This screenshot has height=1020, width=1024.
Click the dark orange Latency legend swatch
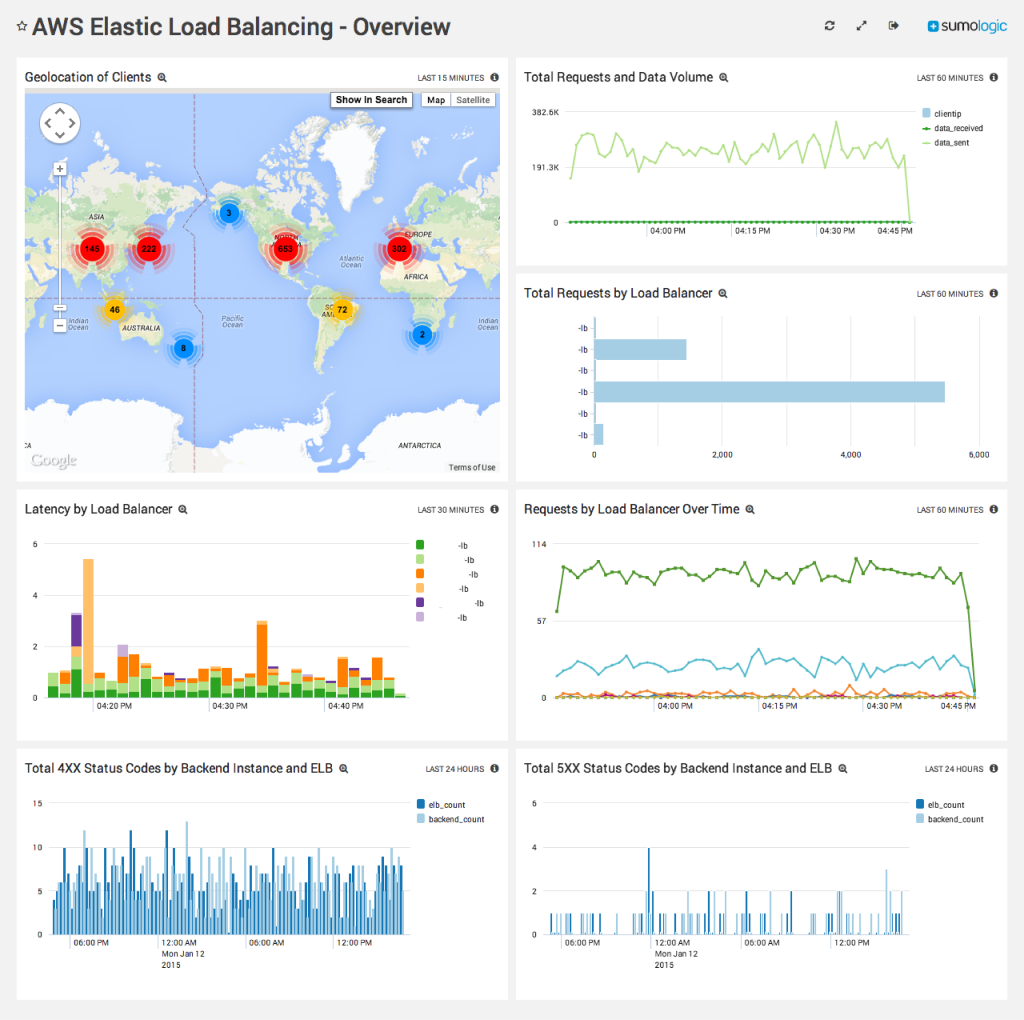coord(420,573)
